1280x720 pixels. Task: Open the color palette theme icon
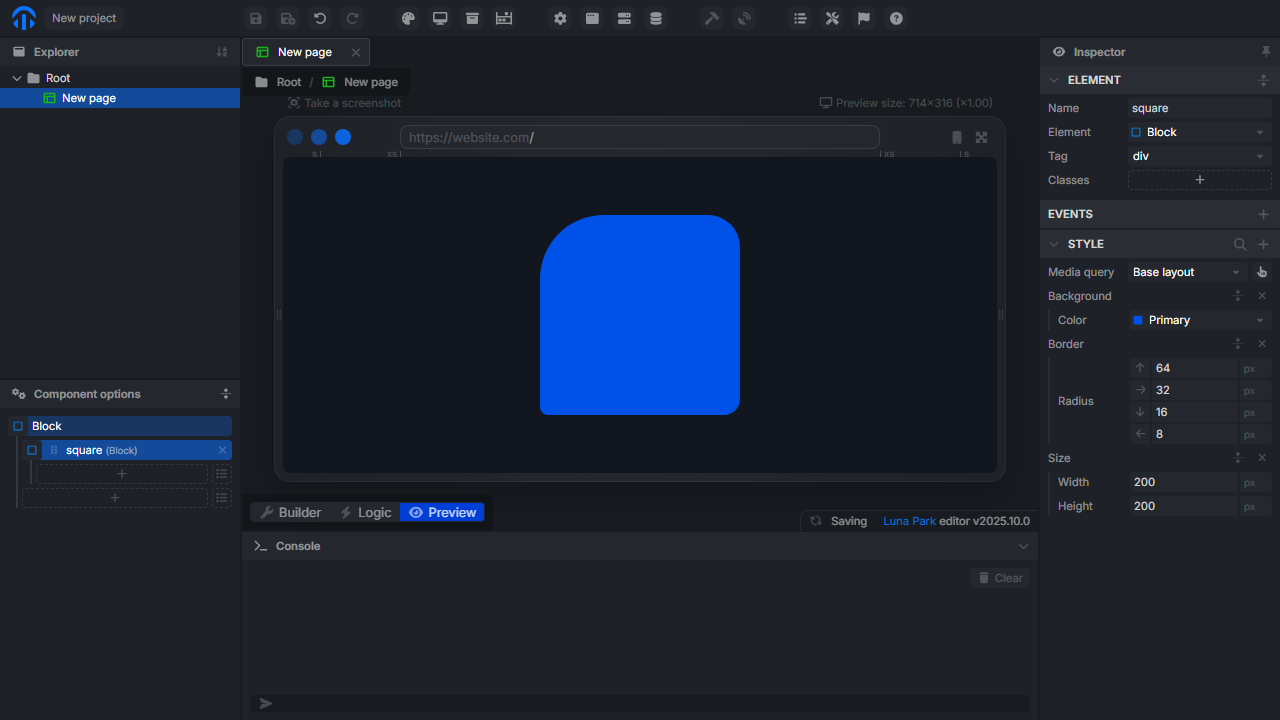(x=407, y=18)
